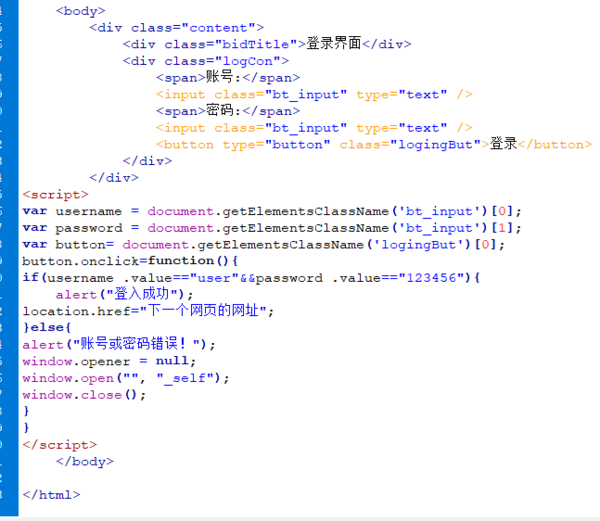Click the 登录界面 title text
Image resolution: width=600 pixels, height=521 pixels.
click(333, 43)
